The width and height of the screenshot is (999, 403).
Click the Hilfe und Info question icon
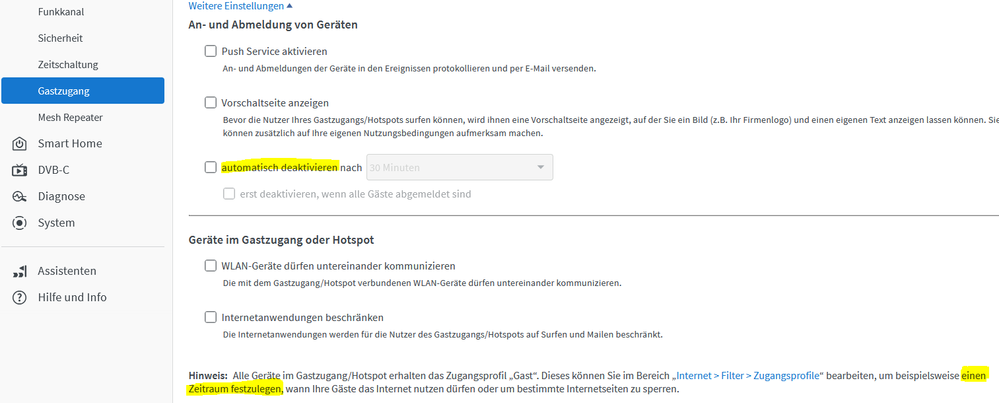[x=19, y=297]
